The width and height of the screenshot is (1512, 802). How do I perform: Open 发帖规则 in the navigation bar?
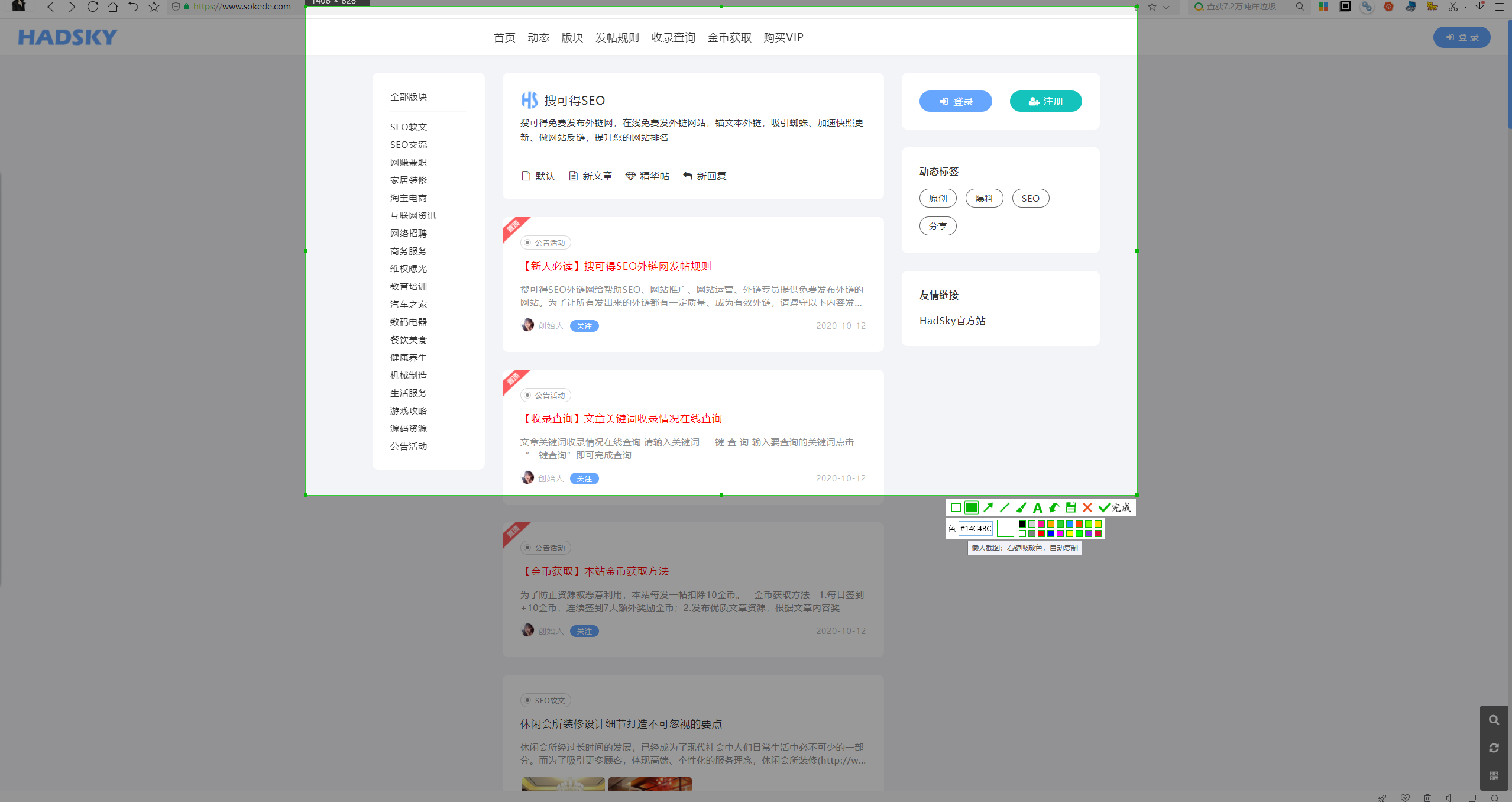(617, 37)
